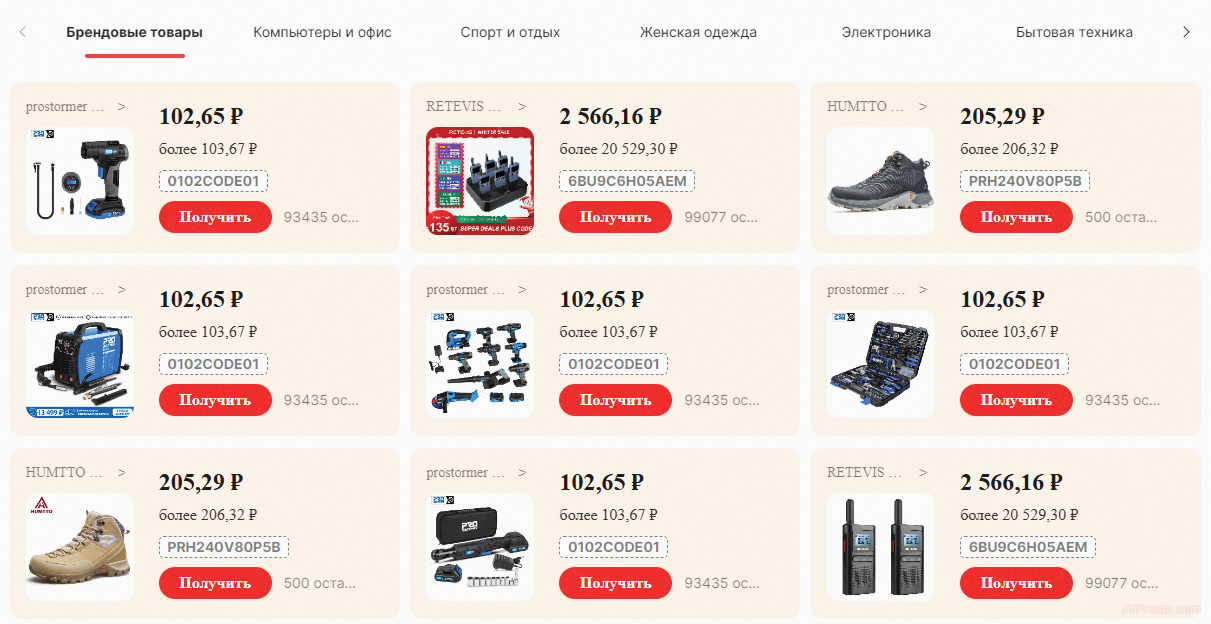The image size is (1211, 624).
Task: Open the electric ratchet wrench kit image
Action: [x=480, y=547]
